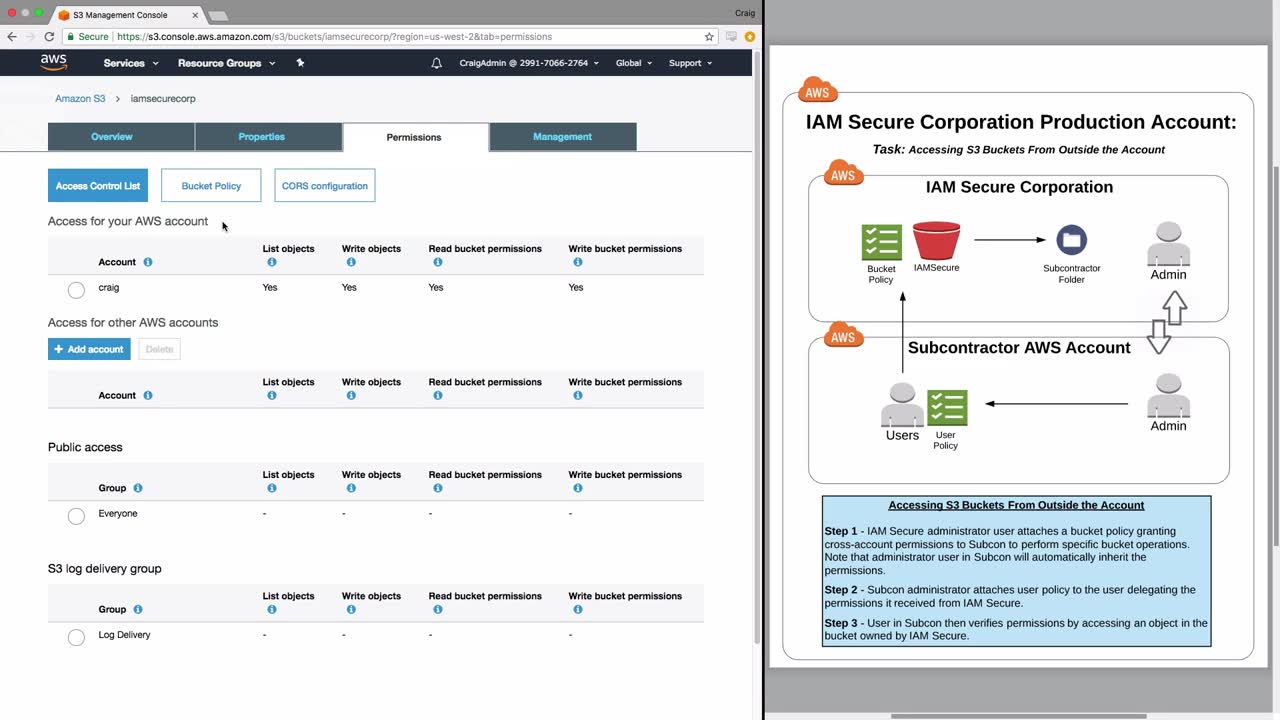
Task: Expand the Resource Groups dropdown
Action: point(226,63)
